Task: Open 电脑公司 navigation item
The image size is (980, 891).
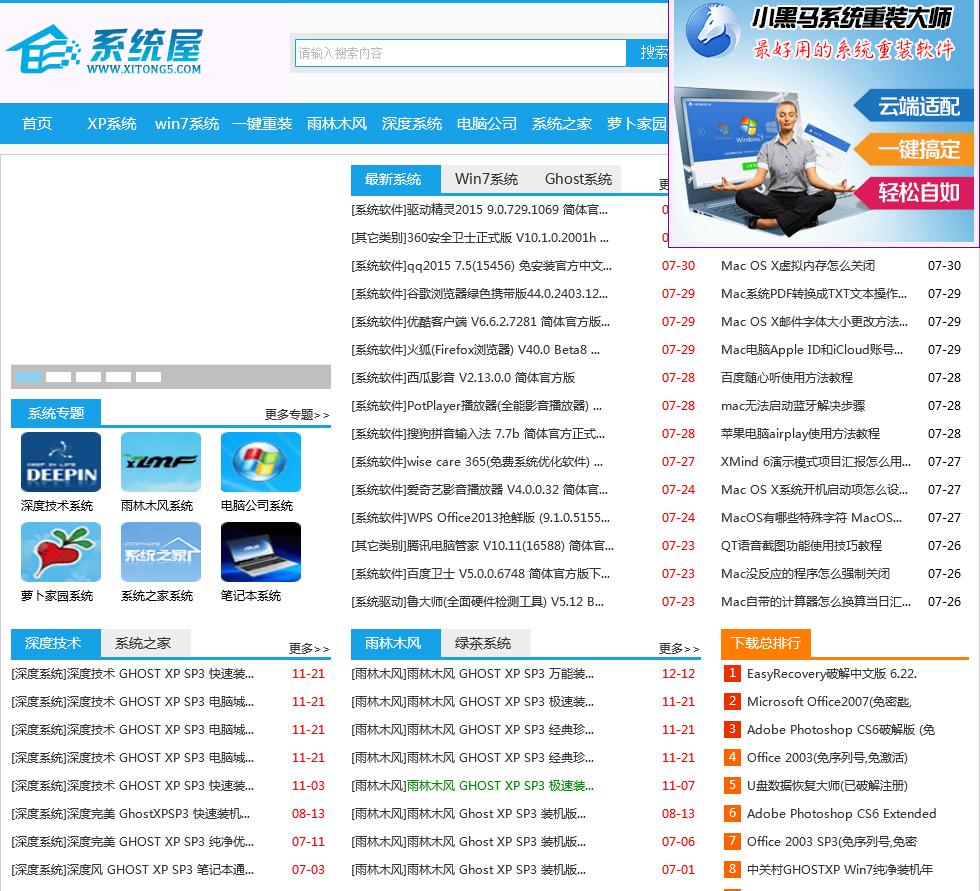Action: 487,124
